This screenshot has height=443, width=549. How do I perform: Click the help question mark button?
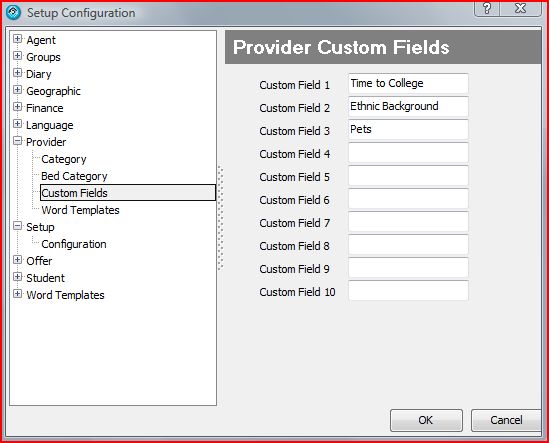[x=487, y=8]
